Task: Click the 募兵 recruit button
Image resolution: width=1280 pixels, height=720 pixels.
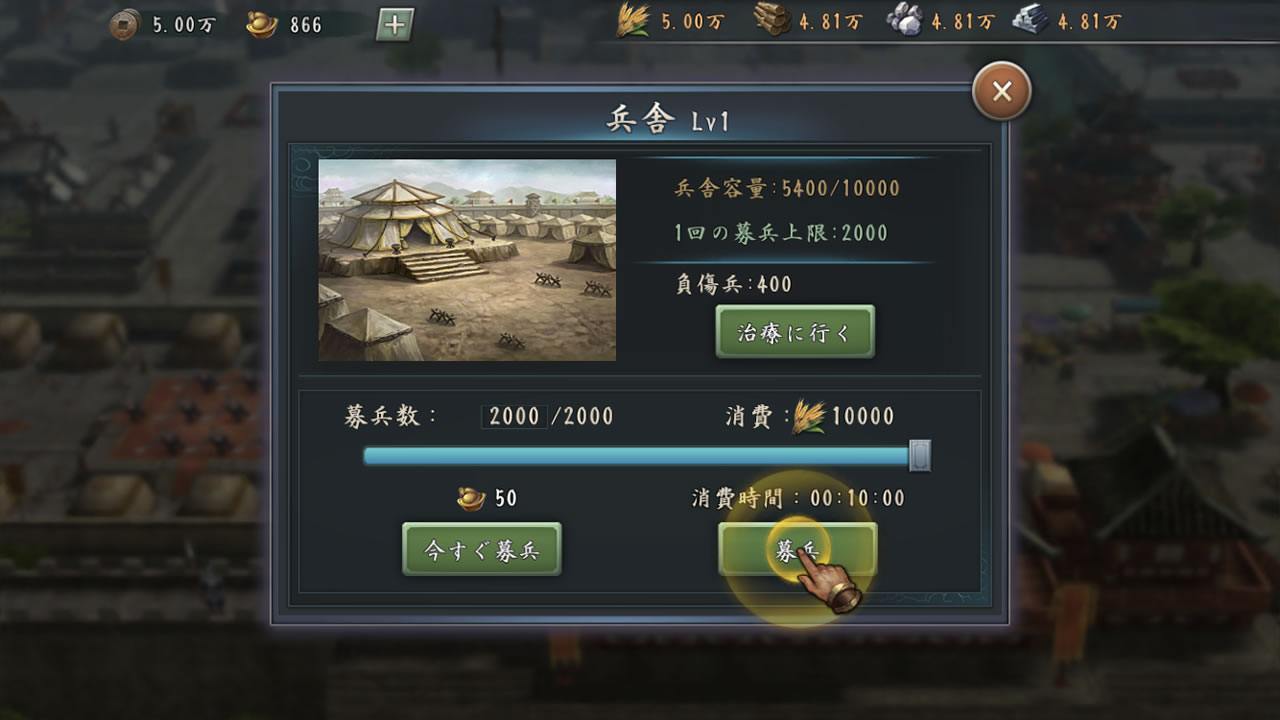Action: point(797,550)
